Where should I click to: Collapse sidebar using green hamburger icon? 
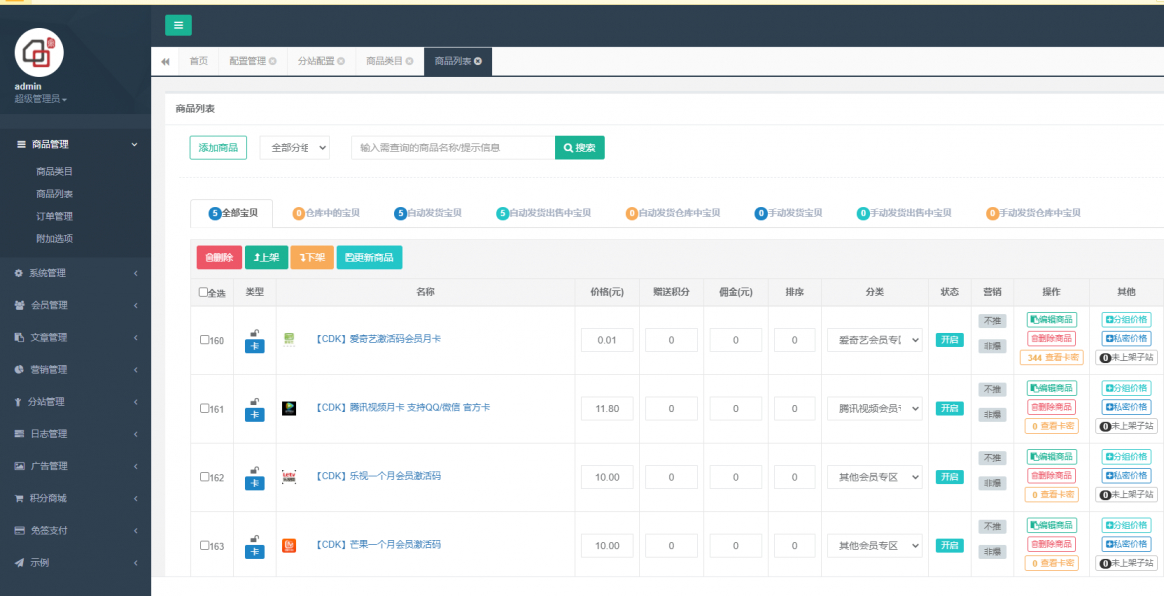(x=178, y=25)
